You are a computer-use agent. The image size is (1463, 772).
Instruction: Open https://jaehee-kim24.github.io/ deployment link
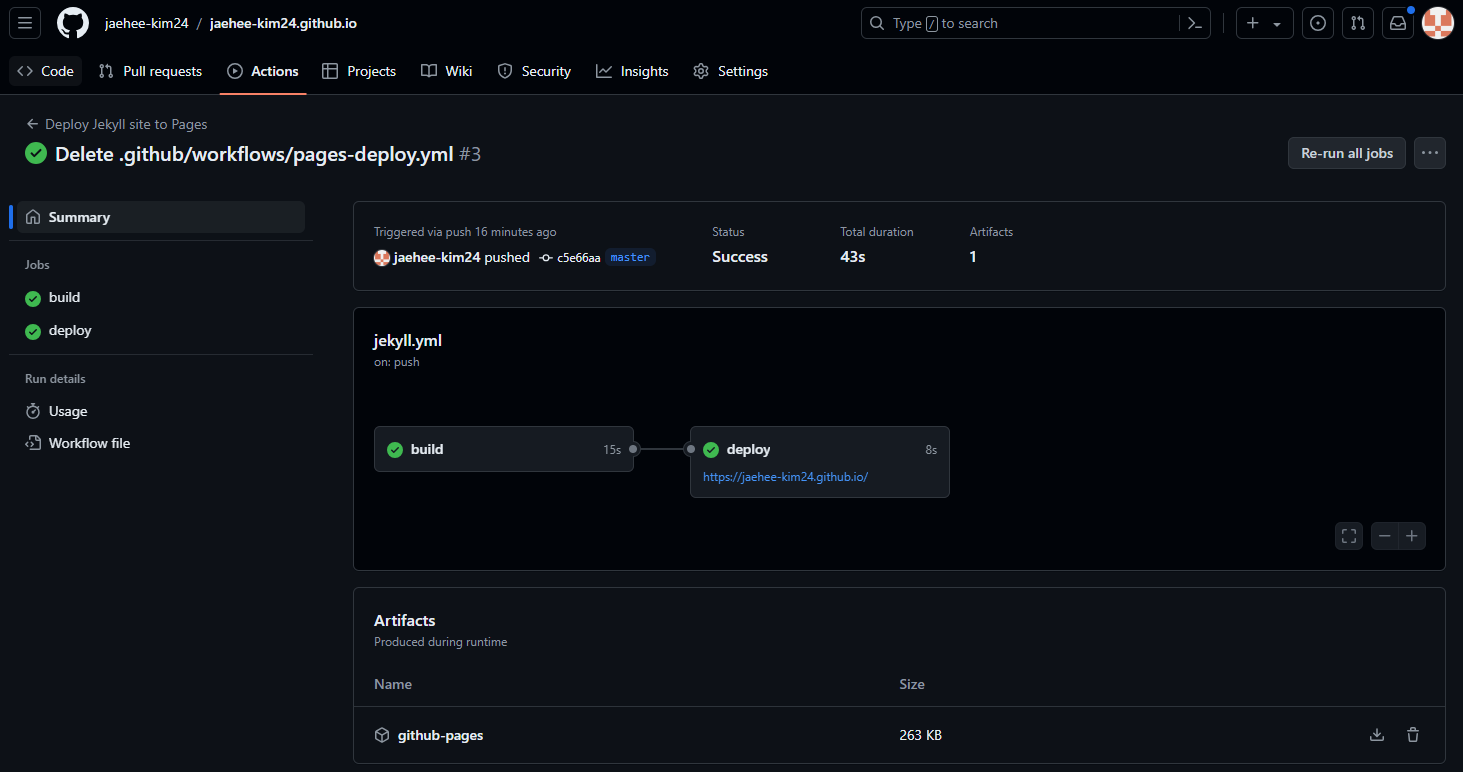[785, 477]
